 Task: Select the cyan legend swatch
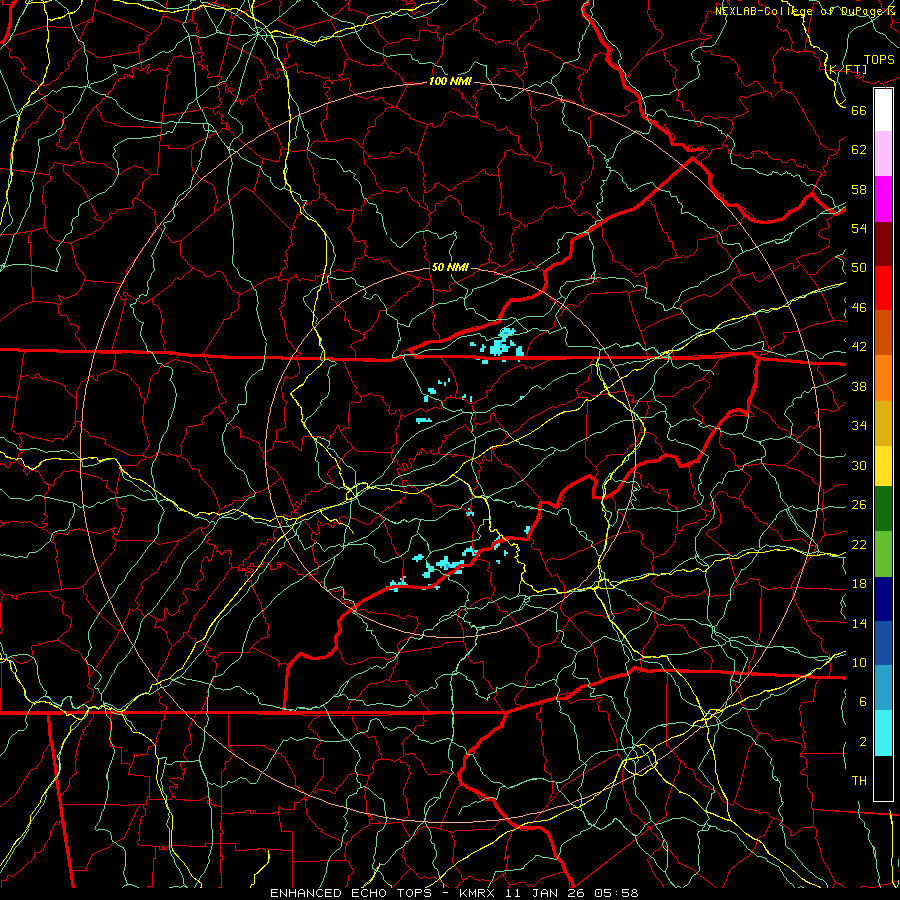(883, 733)
